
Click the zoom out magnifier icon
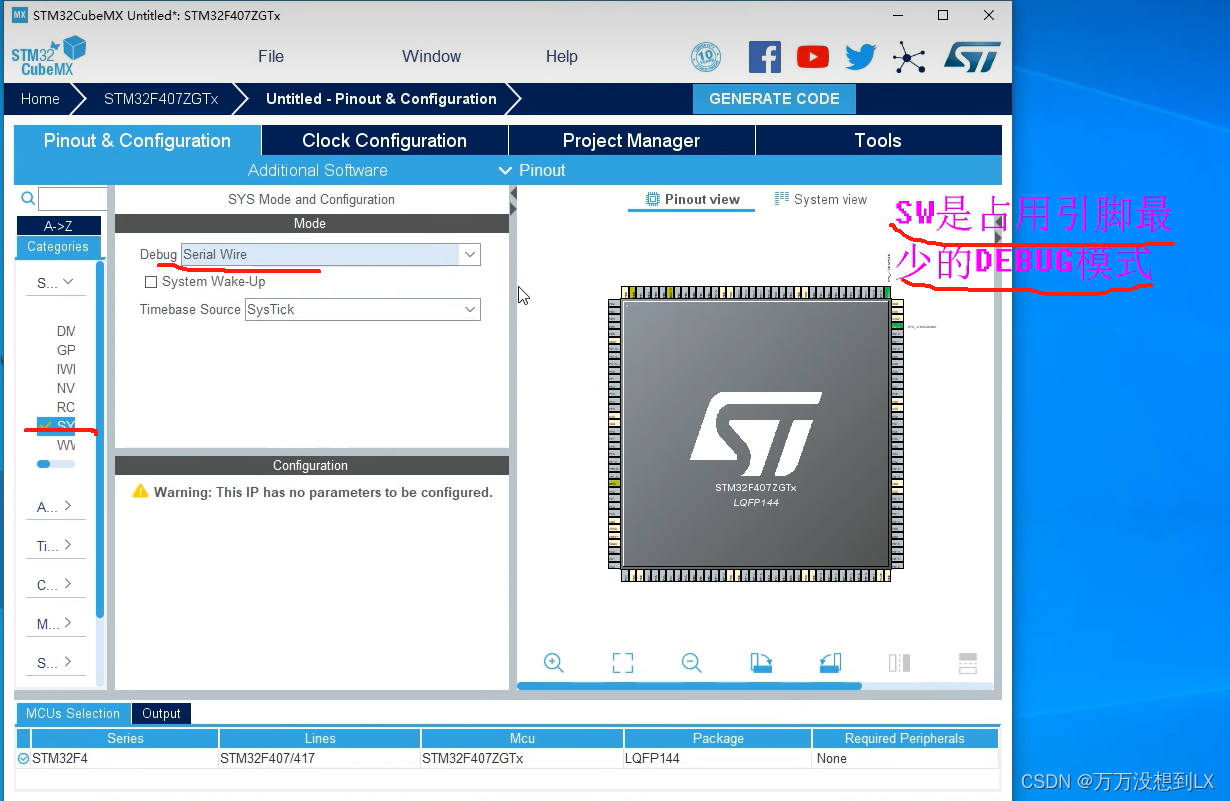[691, 662]
